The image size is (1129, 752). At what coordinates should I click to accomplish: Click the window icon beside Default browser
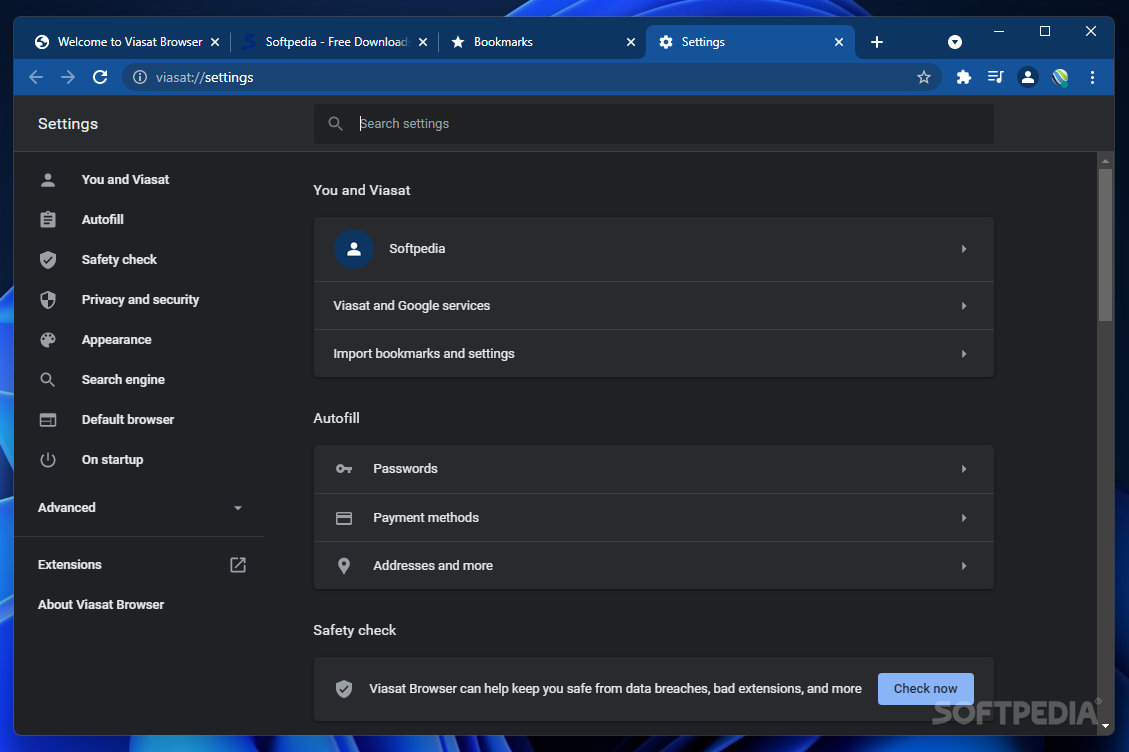pos(48,420)
